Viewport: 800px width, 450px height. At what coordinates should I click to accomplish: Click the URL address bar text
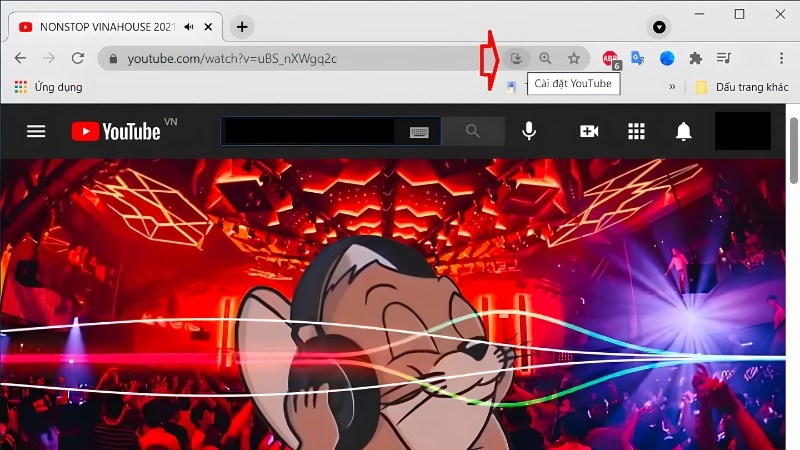click(x=232, y=59)
